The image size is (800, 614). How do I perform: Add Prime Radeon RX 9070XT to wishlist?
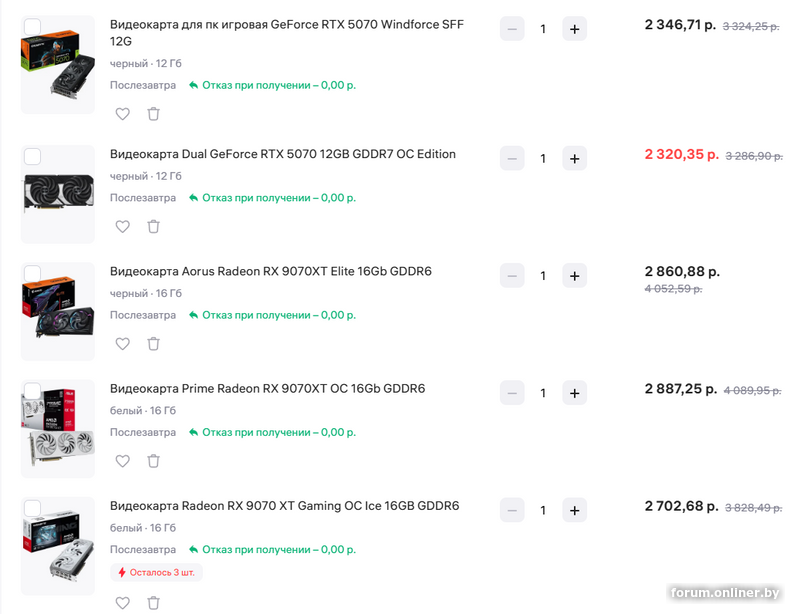coord(123,461)
